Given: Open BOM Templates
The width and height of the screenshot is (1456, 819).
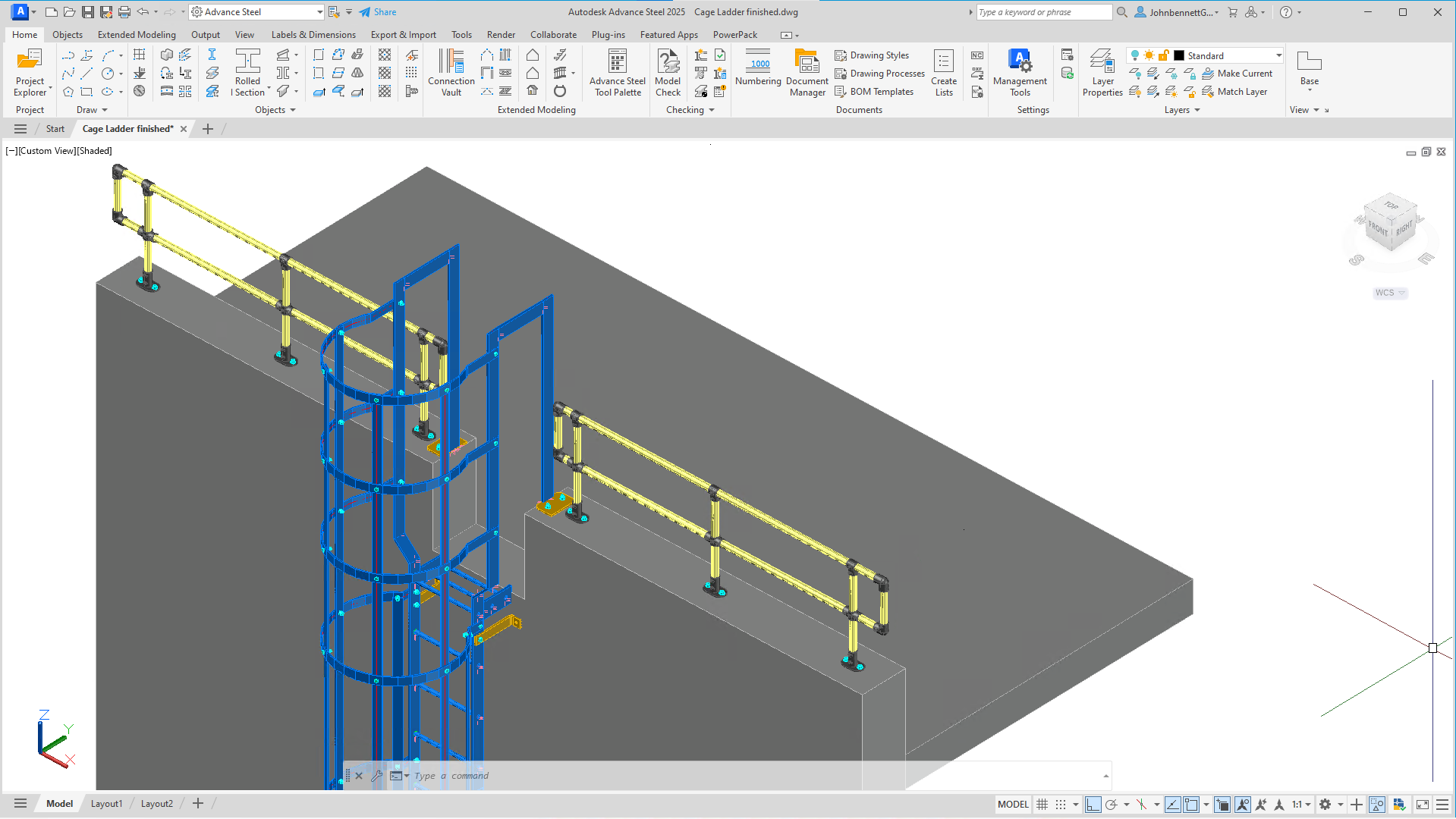Looking at the screenshot, I should coord(874,92).
